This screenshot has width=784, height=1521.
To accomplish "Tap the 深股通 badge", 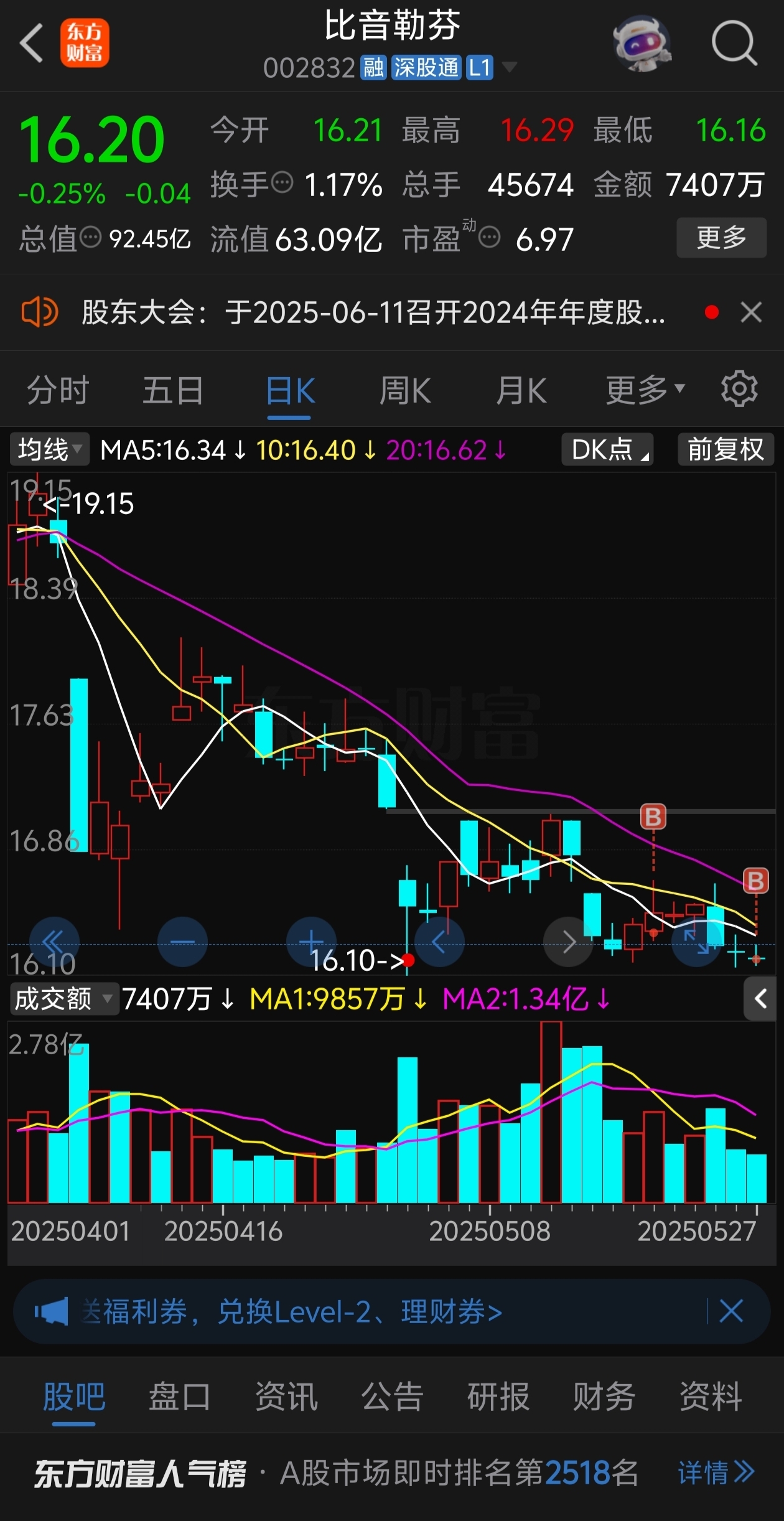I will pos(426,67).
